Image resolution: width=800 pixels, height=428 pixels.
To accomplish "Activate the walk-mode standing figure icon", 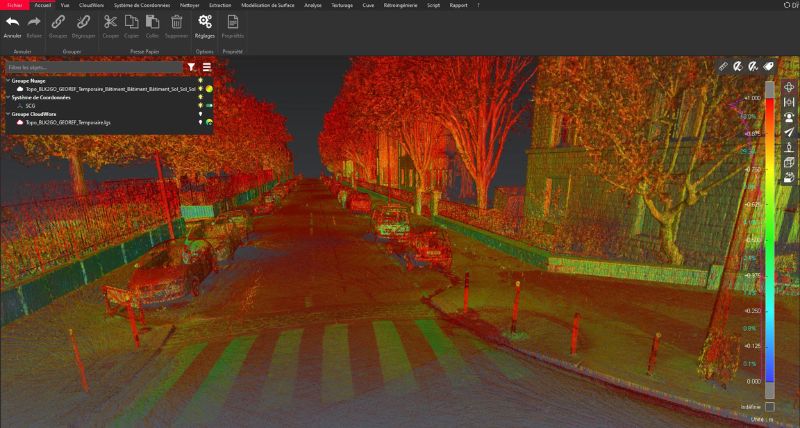I will 789,147.
